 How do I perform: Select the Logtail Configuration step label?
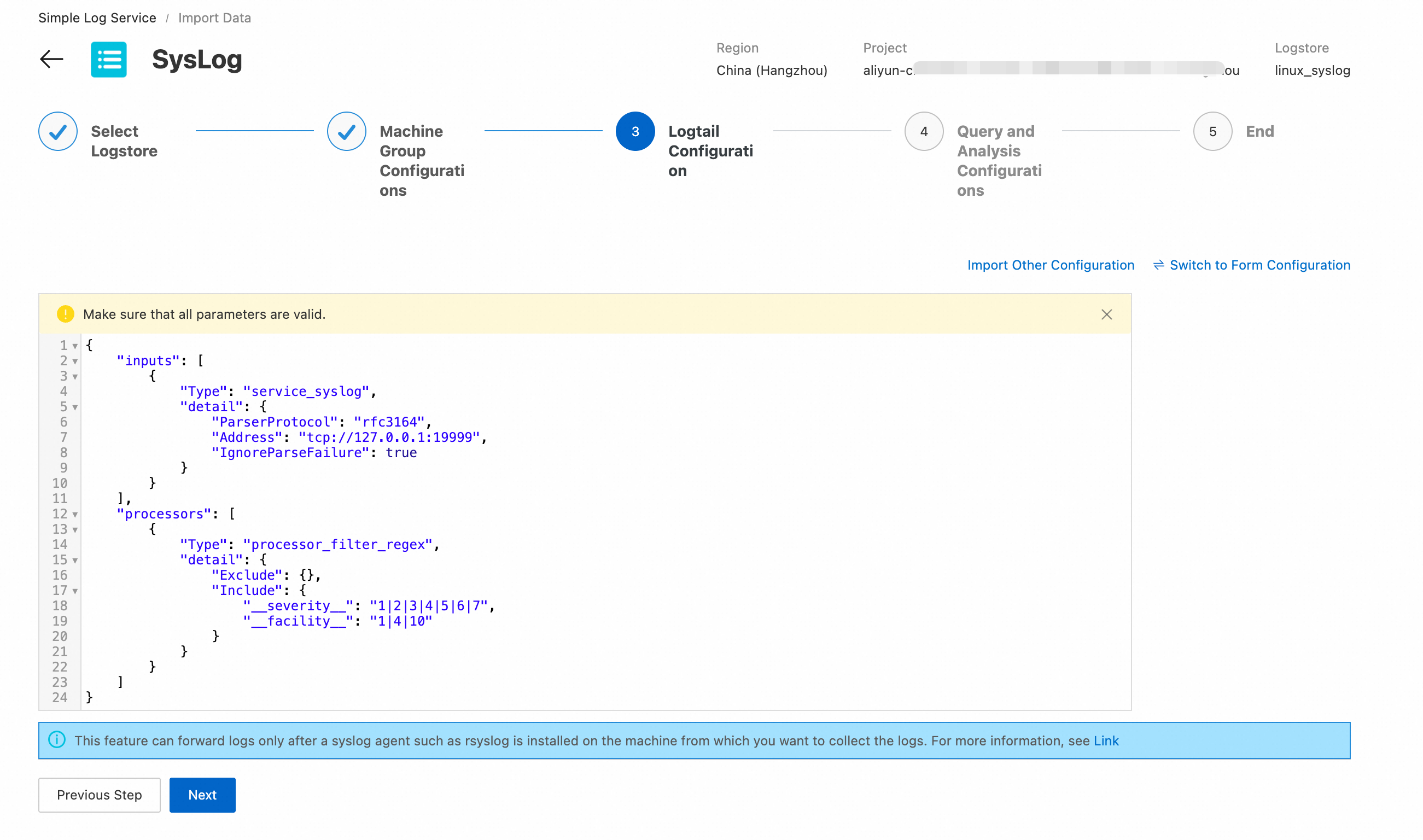711,150
